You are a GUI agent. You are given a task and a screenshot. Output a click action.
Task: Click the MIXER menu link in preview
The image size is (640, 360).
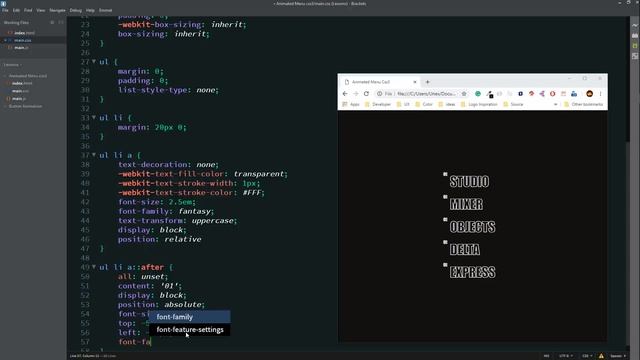pyautogui.click(x=466, y=204)
